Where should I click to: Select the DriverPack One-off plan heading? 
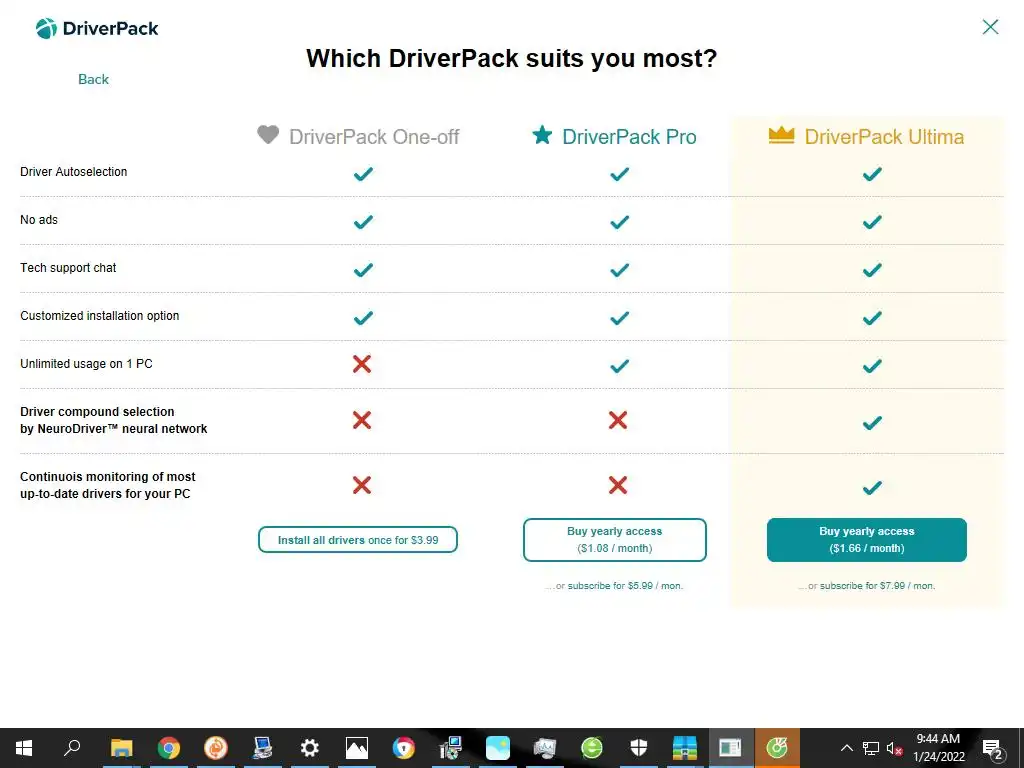point(374,136)
